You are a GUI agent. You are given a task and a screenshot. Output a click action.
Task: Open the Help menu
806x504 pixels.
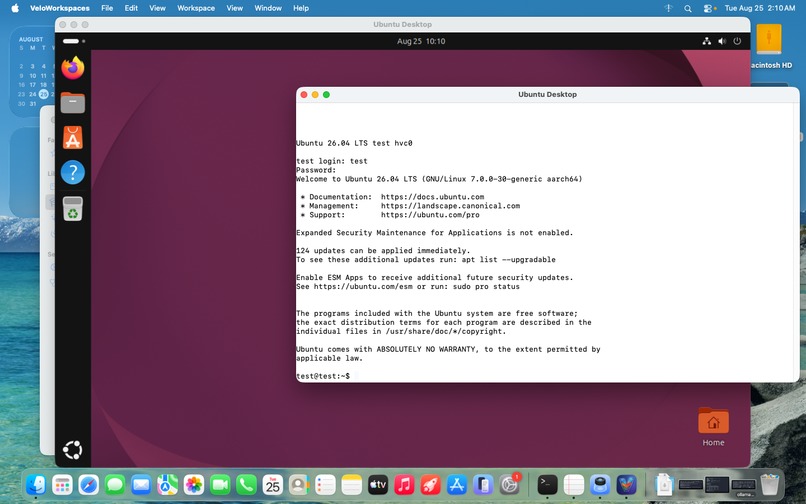(x=301, y=8)
